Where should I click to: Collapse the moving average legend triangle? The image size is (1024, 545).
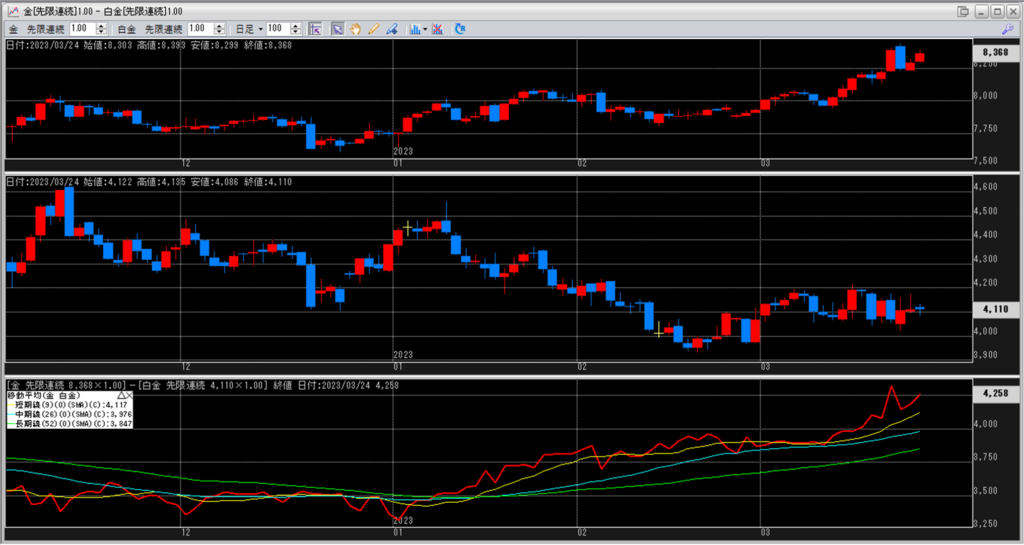(x=121, y=396)
